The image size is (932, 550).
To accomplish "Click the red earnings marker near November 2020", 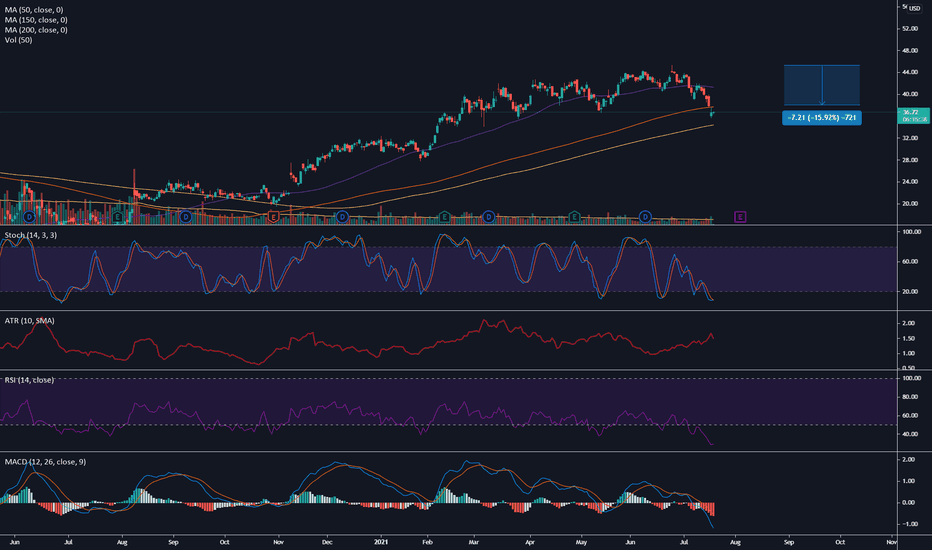I will (x=273, y=217).
